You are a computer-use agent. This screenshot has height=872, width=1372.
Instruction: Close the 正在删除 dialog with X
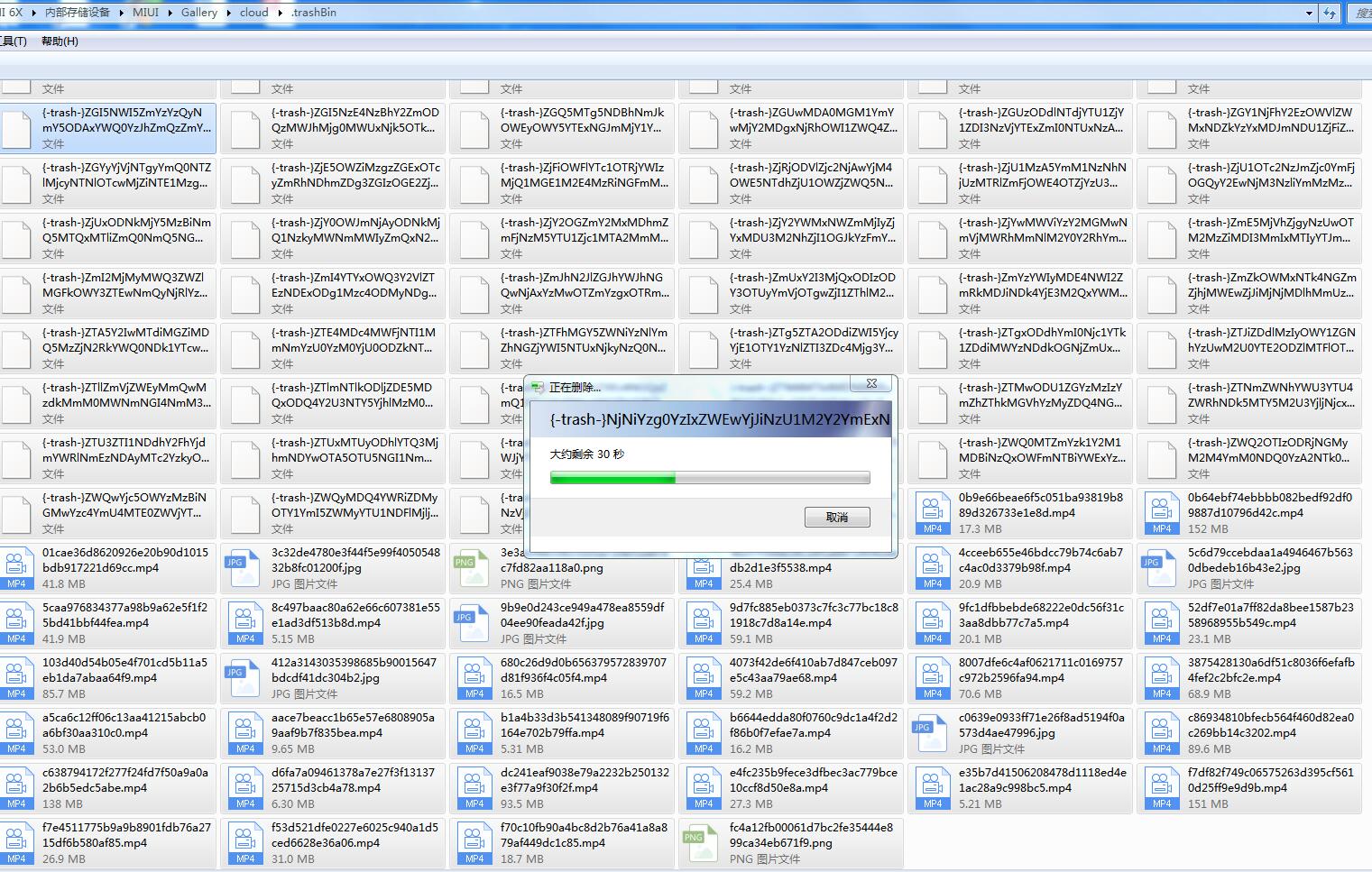pyautogui.click(x=871, y=383)
